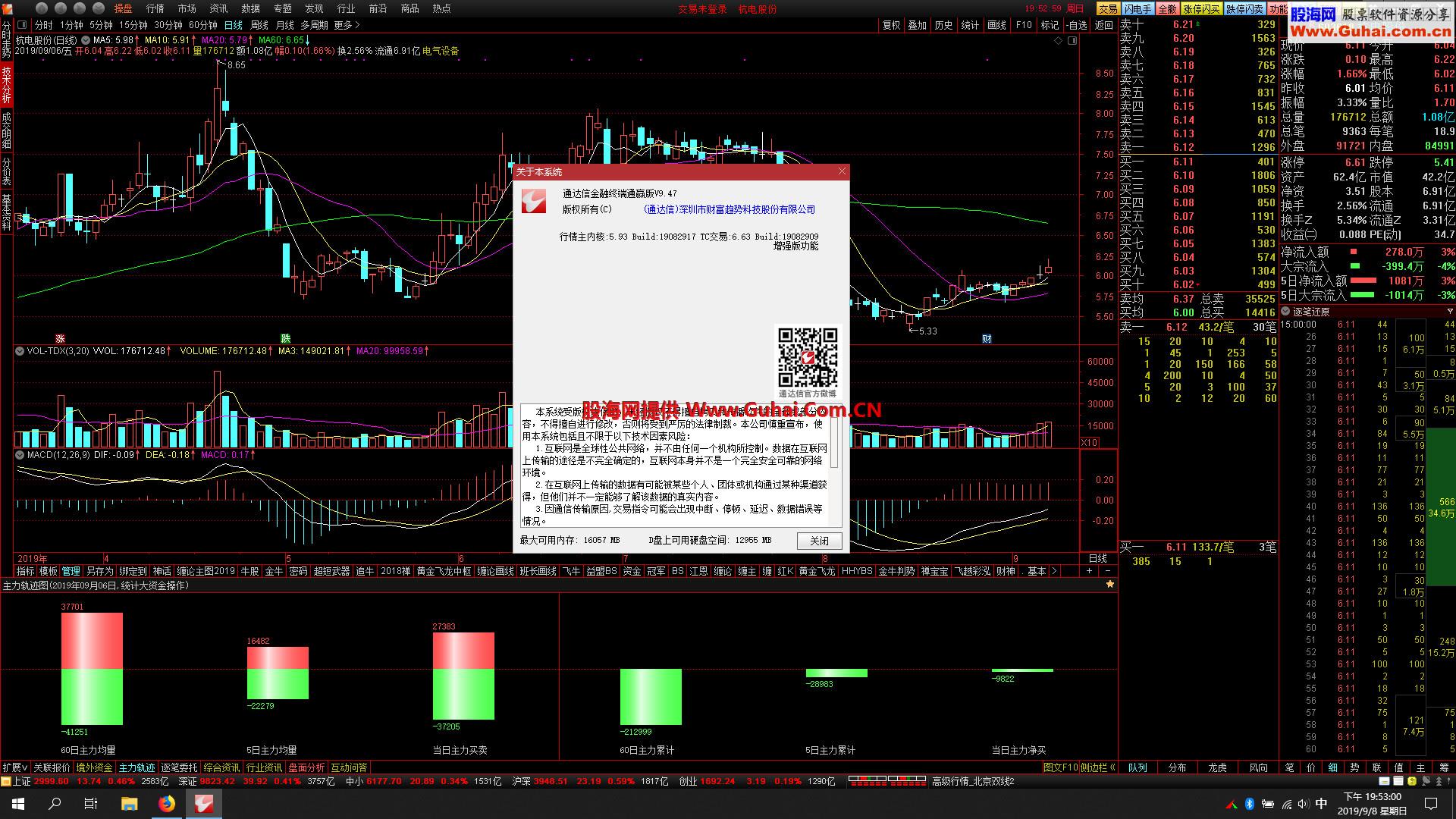This screenshot has height=819, width=1456.
Task: Open Firefox from the taskbar
Action: tap(167, 803)
